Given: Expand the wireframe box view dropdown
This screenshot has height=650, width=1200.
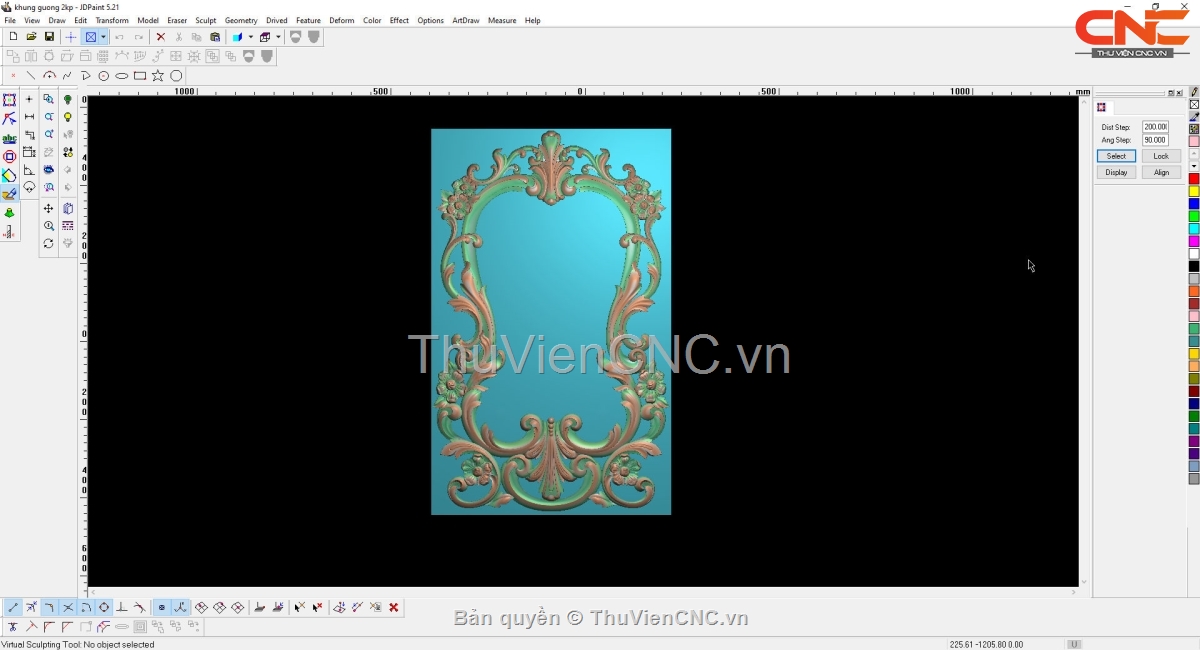Looking at the screenshot, I should [278, 37].
